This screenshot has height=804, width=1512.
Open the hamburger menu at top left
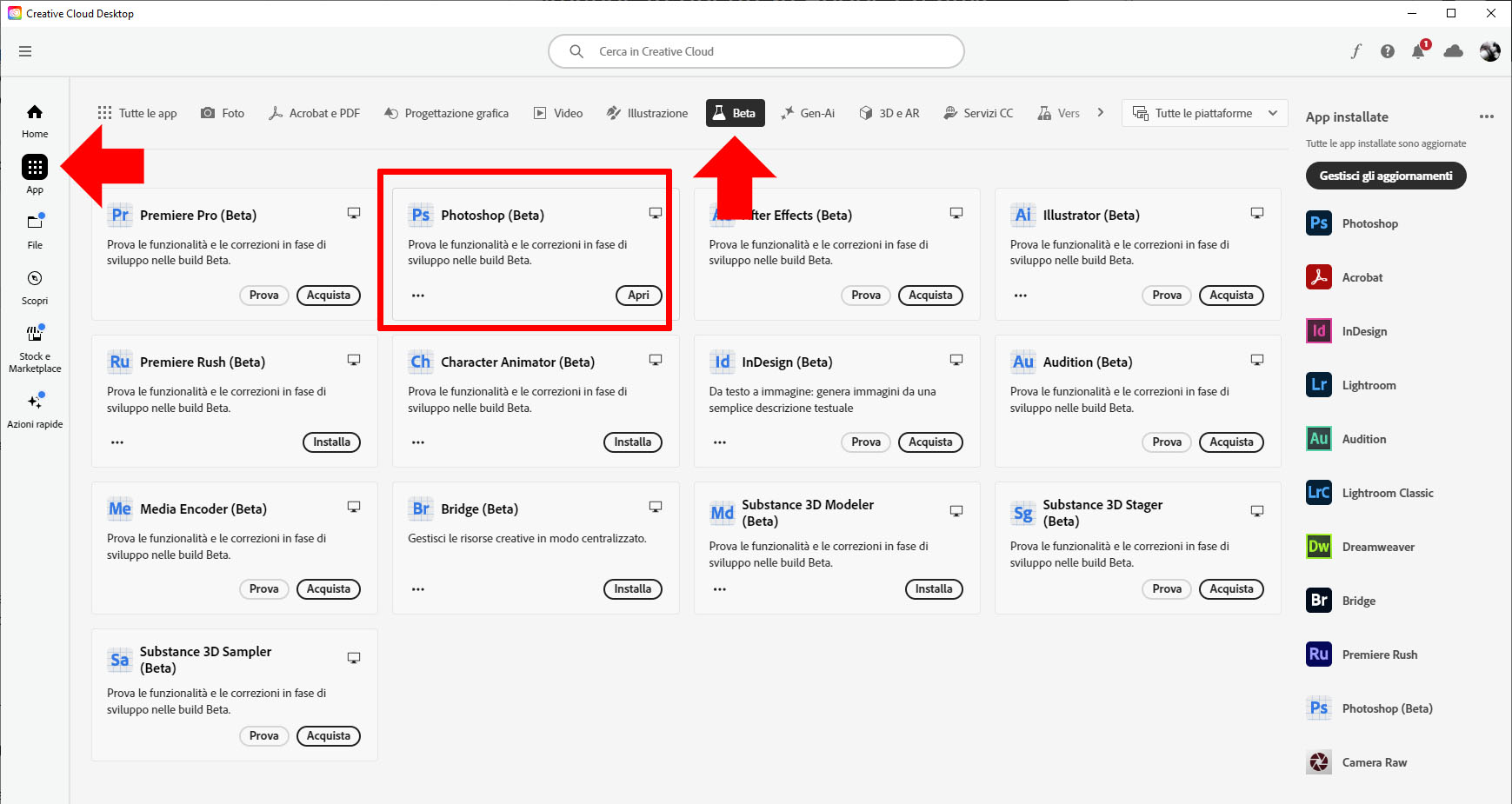coord(25,51)
